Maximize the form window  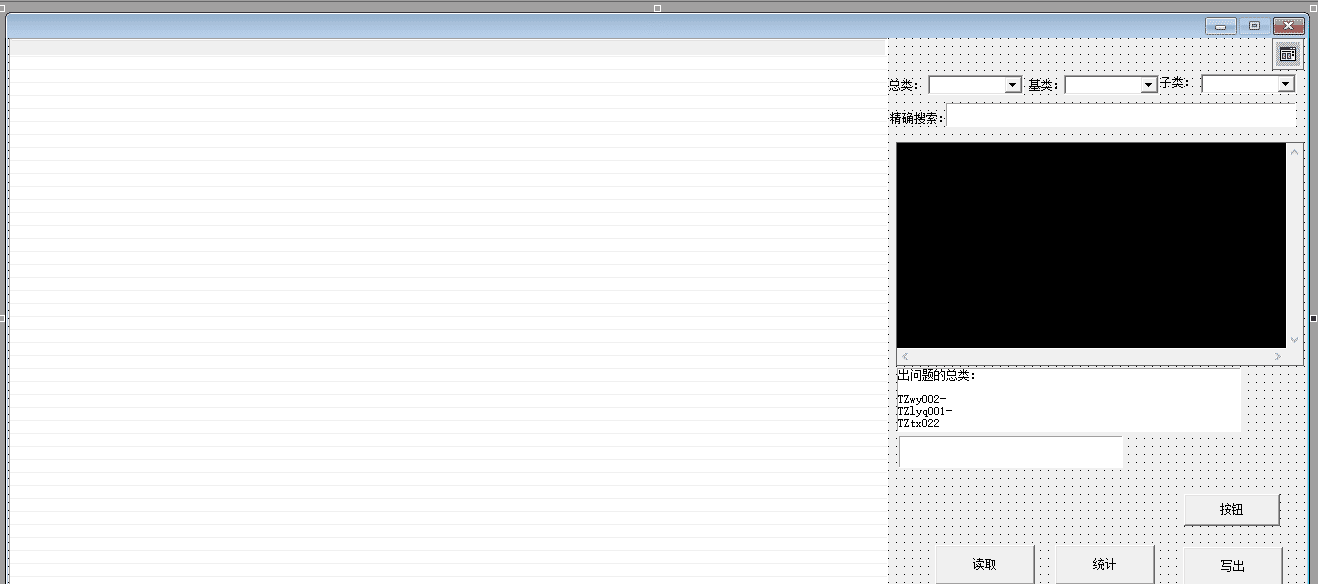(x=1254, y=26)
